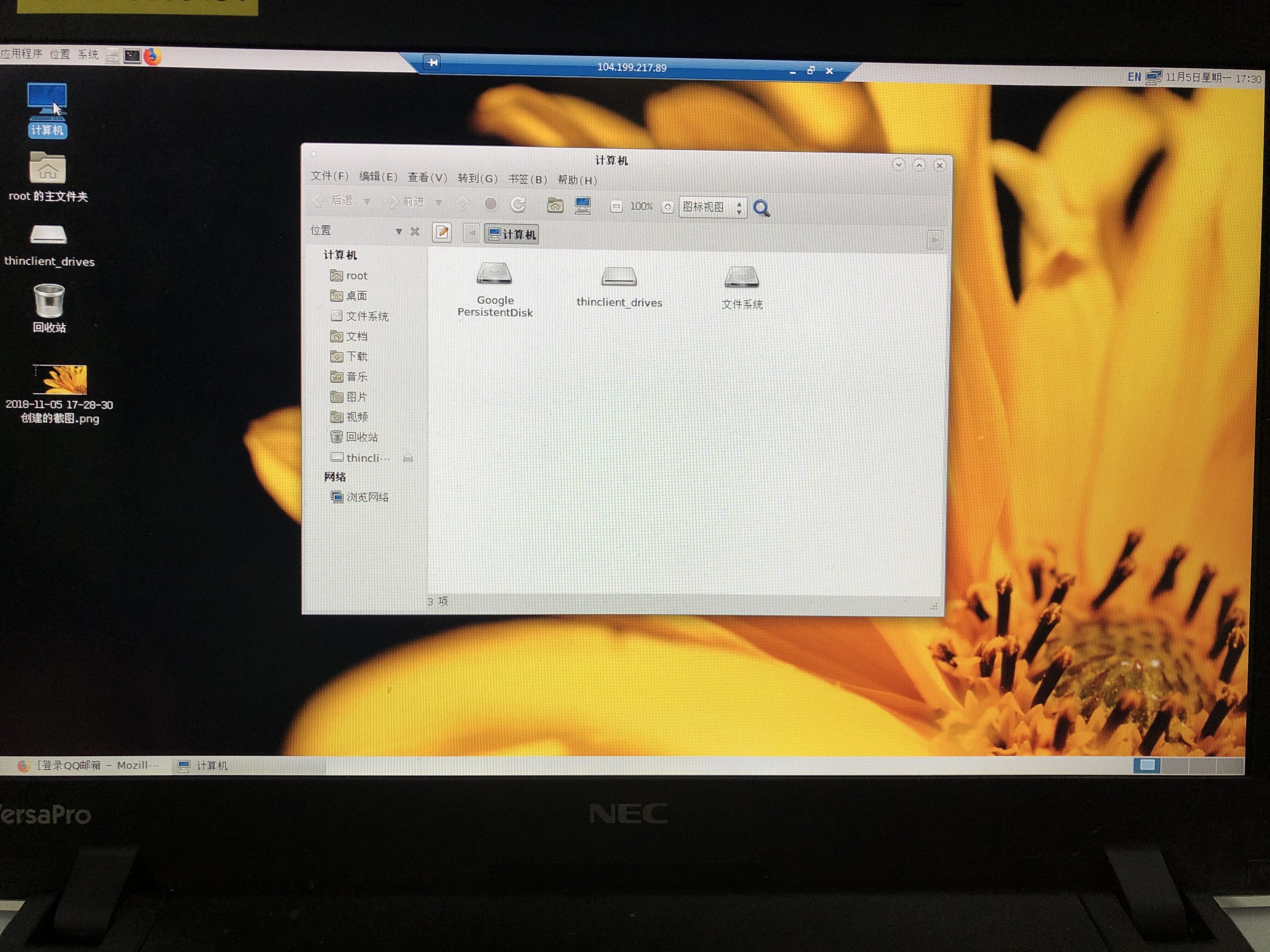Select 图片 in sidebar
1270x952 pixels.
[x=349, y=397]
